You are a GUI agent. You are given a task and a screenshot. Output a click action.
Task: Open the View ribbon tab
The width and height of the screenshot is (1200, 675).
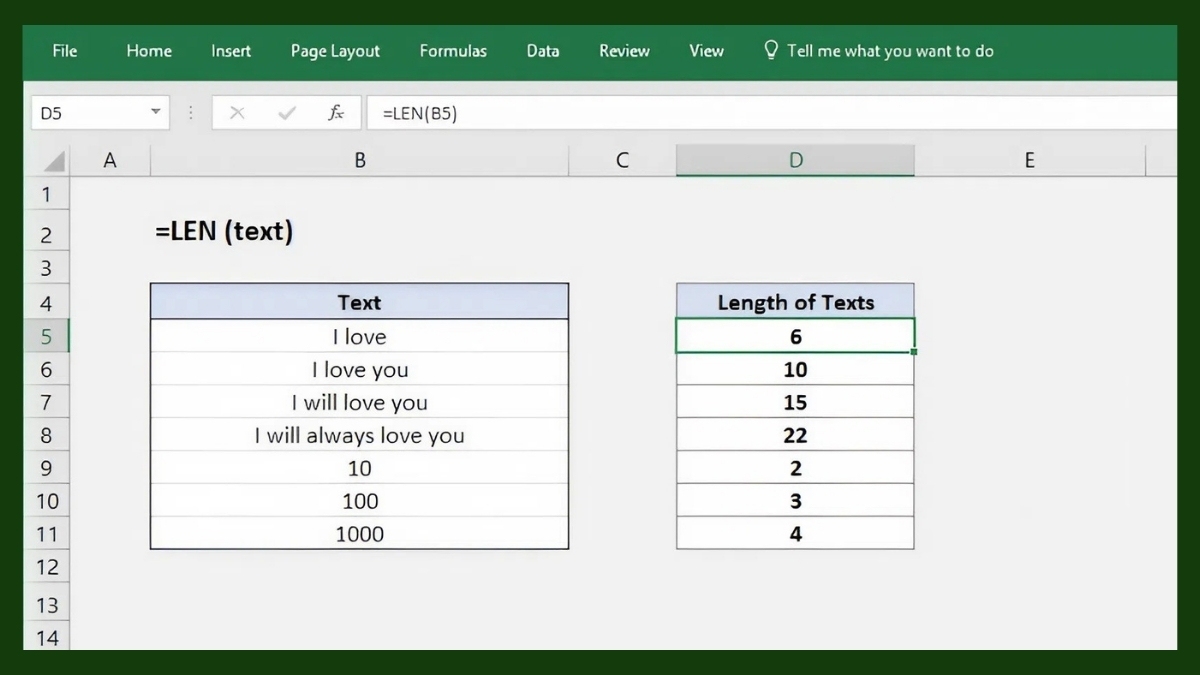(706, 50)
